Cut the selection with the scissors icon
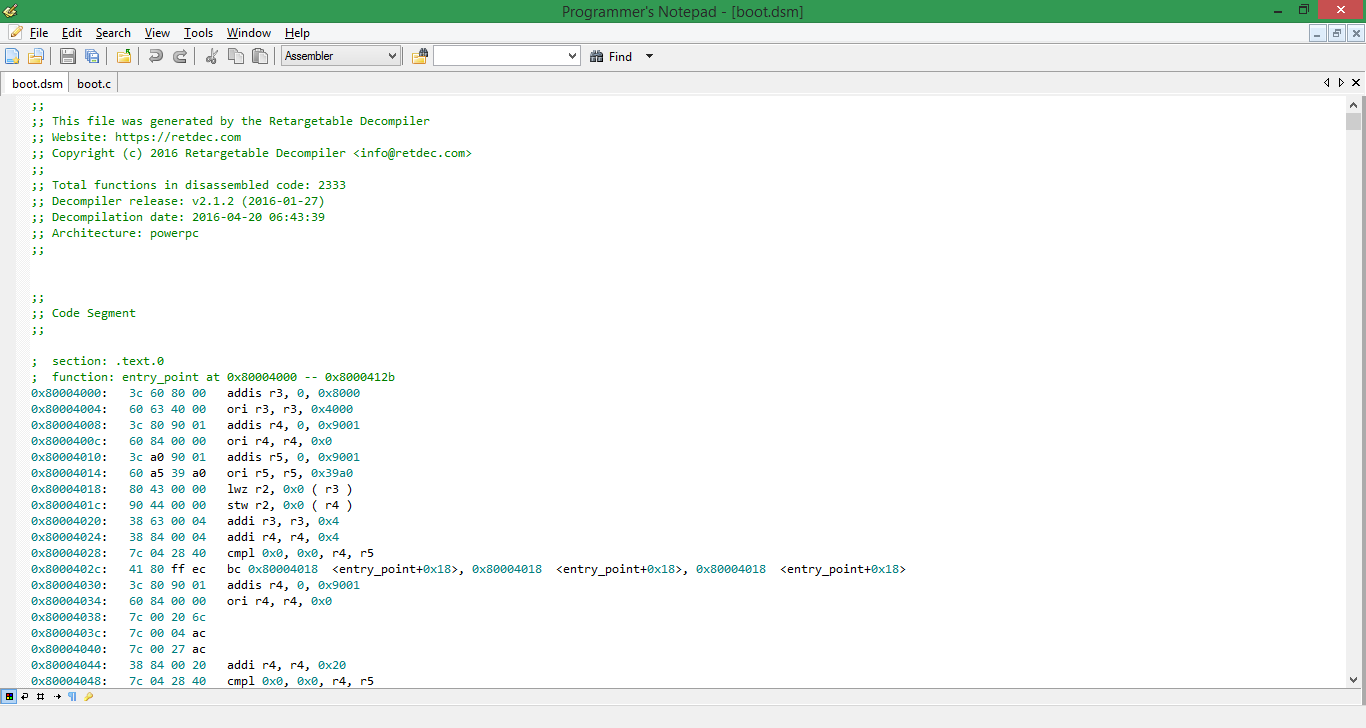 212,57
